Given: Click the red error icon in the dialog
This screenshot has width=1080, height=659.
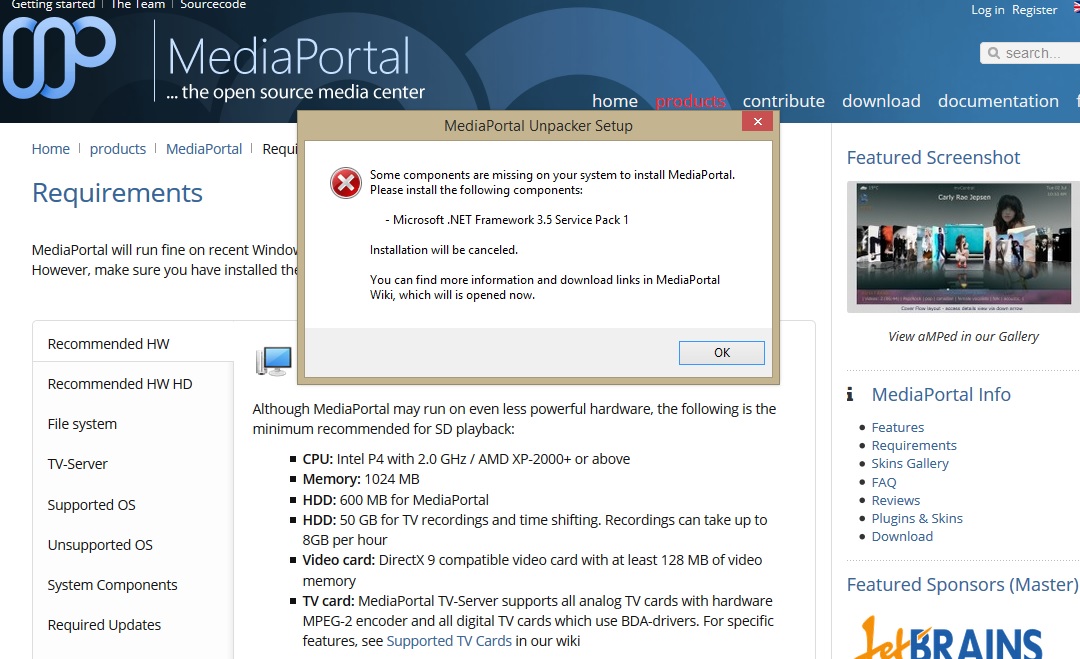Looking at the screenshot, I should [x=346, y=183].
